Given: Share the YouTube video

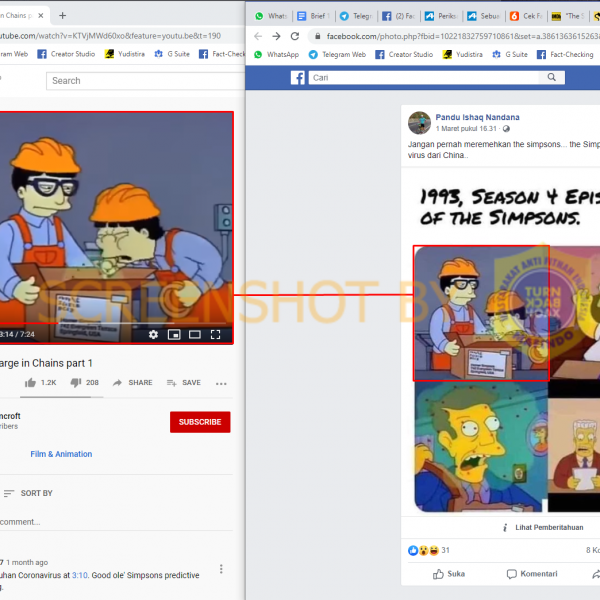Looking at the screenshot, I should click(x=132, y=383).
